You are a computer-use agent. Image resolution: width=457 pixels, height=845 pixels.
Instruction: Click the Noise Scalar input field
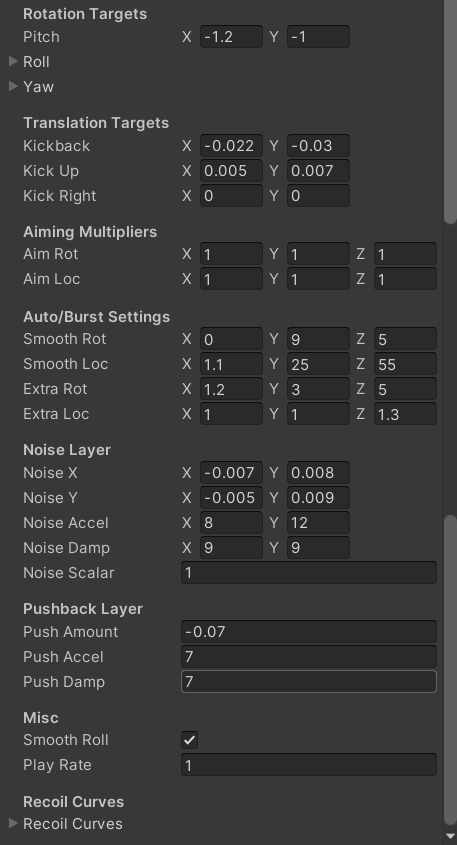(309, 572)
